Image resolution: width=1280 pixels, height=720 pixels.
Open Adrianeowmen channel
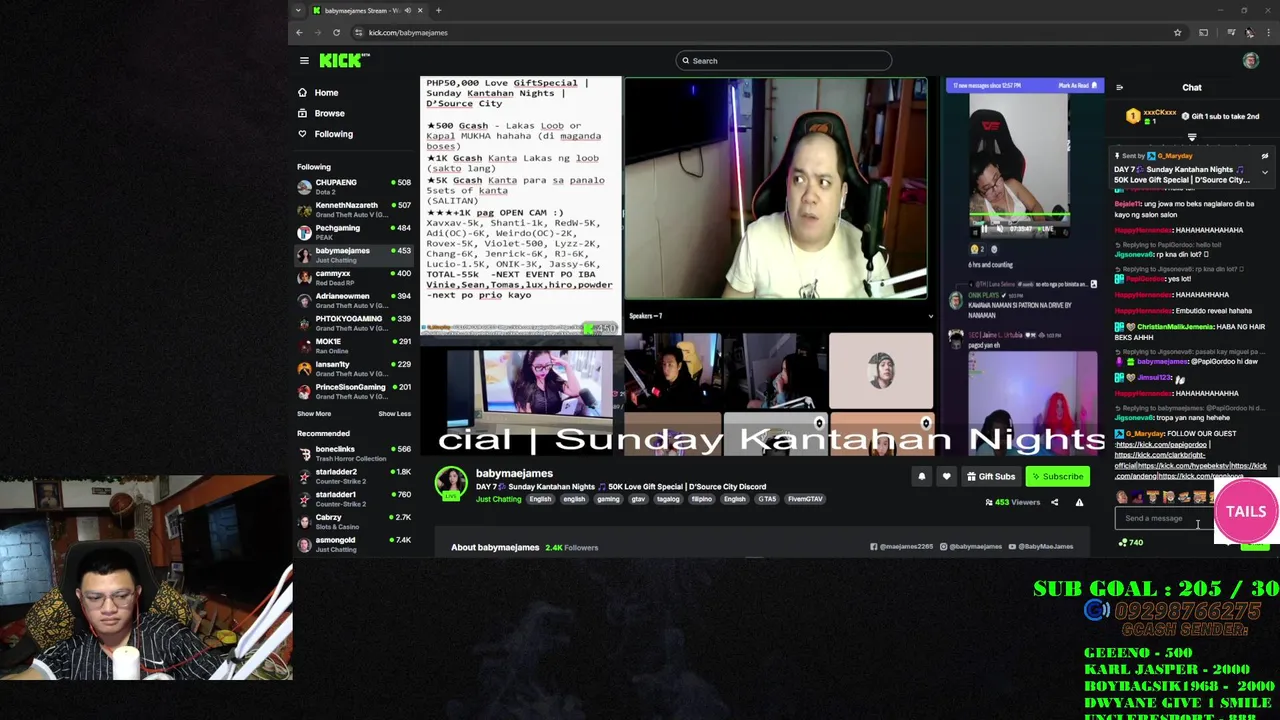[x=354, y=300]
